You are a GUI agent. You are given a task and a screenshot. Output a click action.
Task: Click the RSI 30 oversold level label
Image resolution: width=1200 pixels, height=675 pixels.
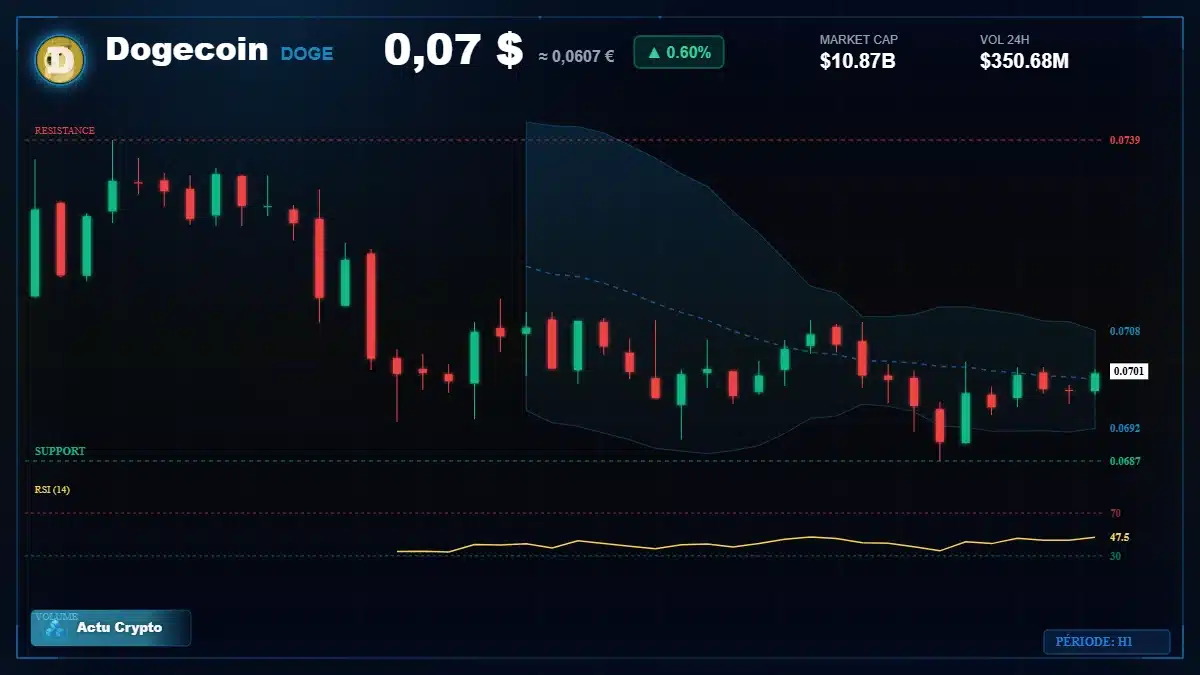tap(1115, 556)
